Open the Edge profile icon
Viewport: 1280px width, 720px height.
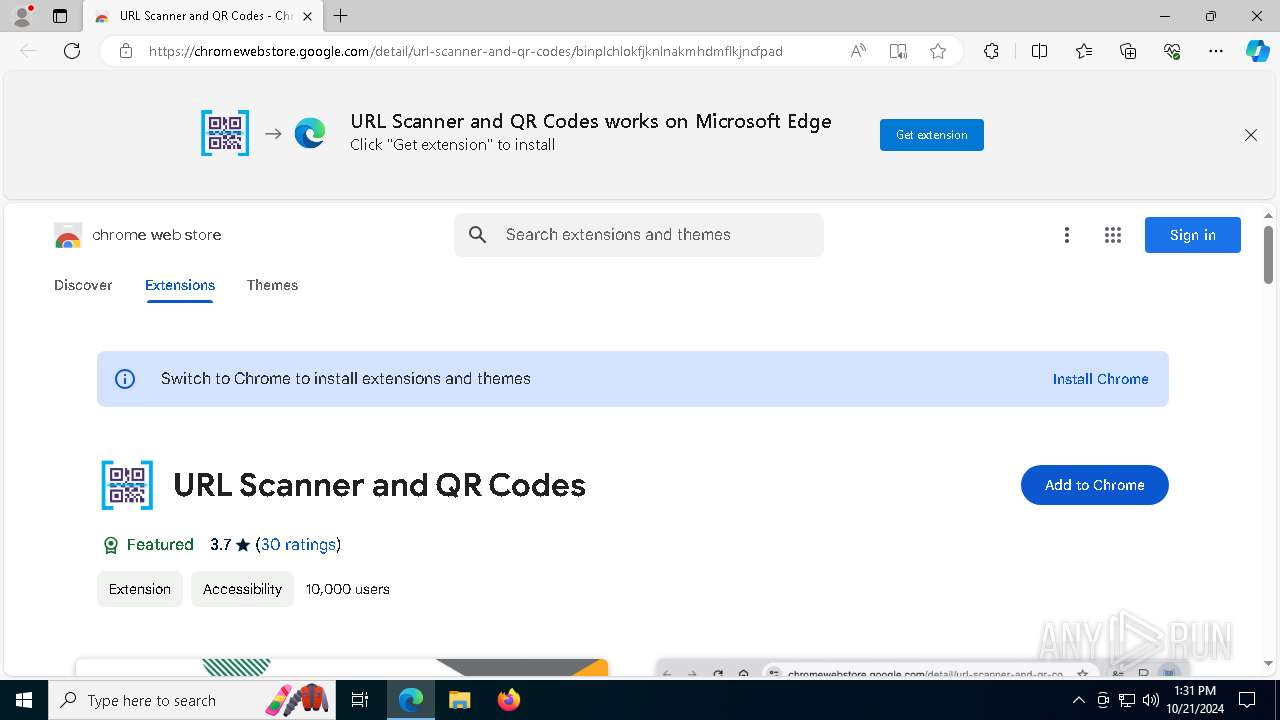(22, 16)
